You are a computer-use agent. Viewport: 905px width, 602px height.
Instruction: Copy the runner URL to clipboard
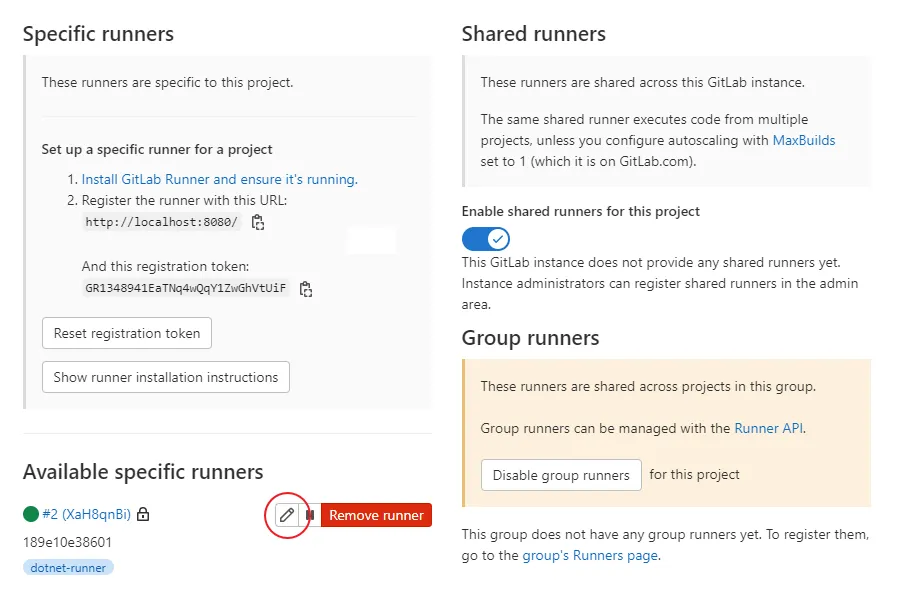coord(258,222)
